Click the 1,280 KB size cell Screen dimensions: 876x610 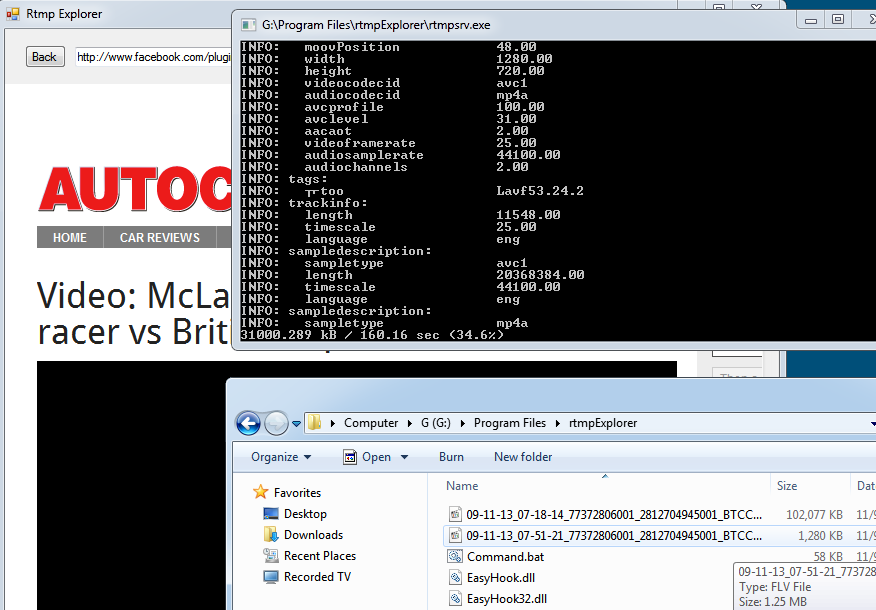(820, 536)
